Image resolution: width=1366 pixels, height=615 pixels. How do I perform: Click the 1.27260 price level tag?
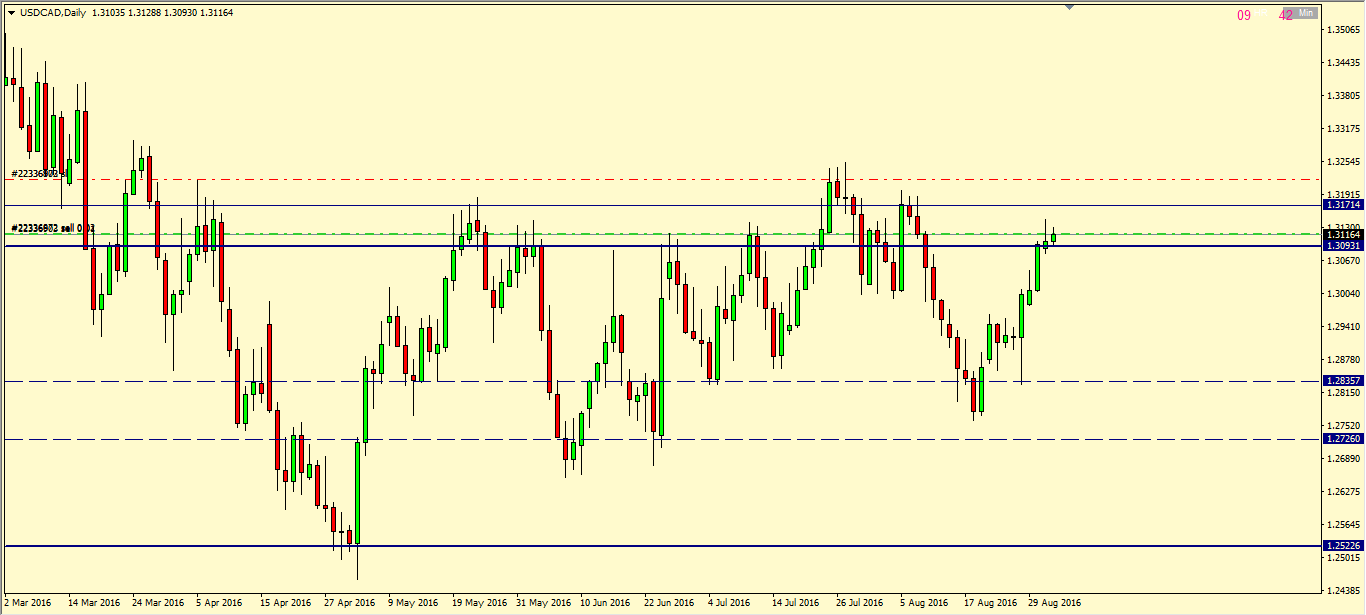[x=1342, y=439]
